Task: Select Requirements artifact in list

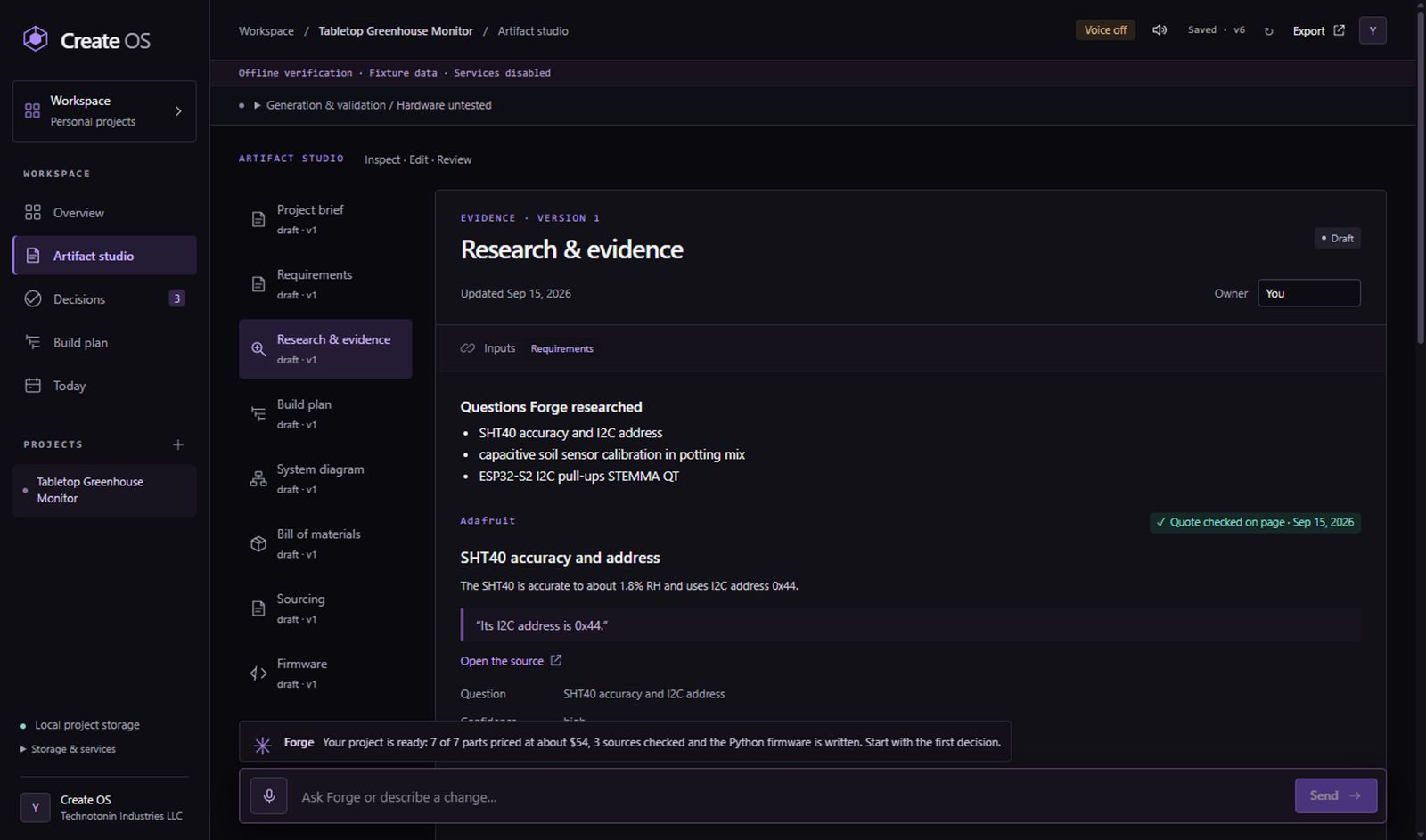Action: pyautogui.click(x=325, y=284)
